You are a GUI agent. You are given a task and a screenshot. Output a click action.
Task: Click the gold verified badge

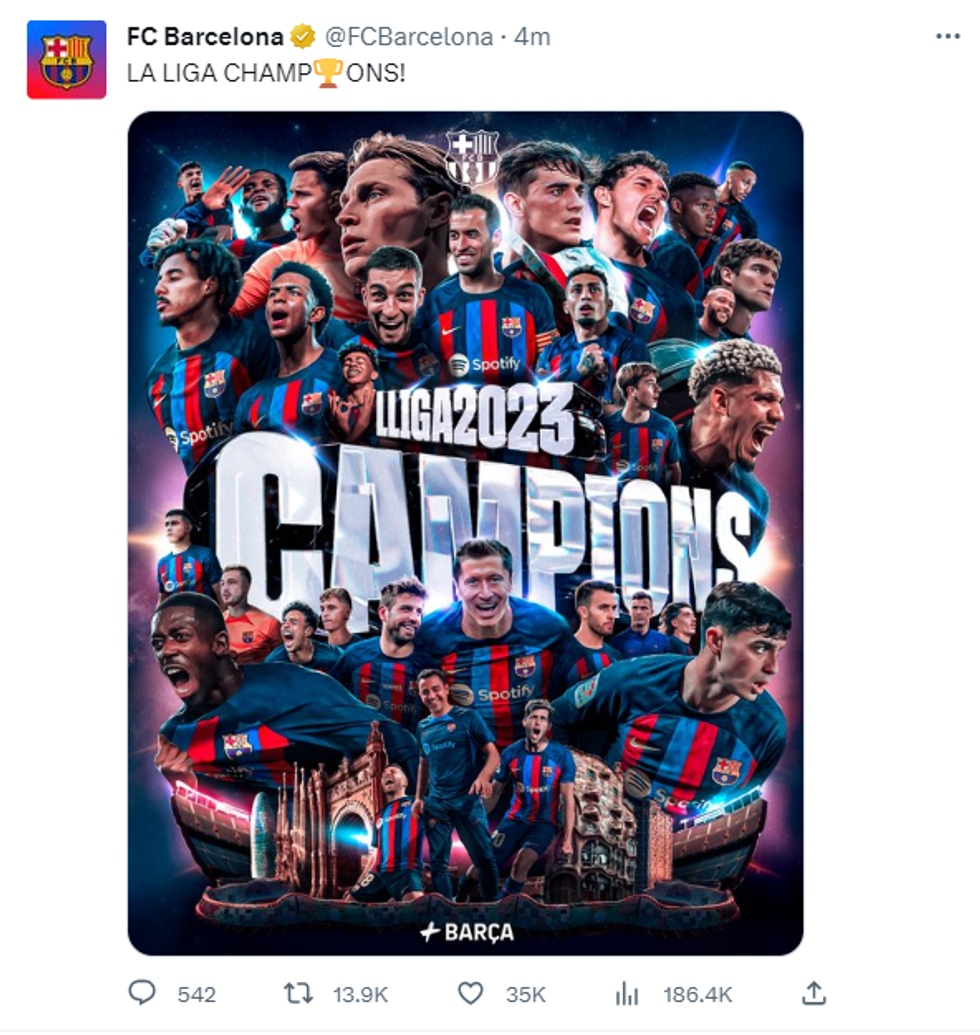click(302, 38)
